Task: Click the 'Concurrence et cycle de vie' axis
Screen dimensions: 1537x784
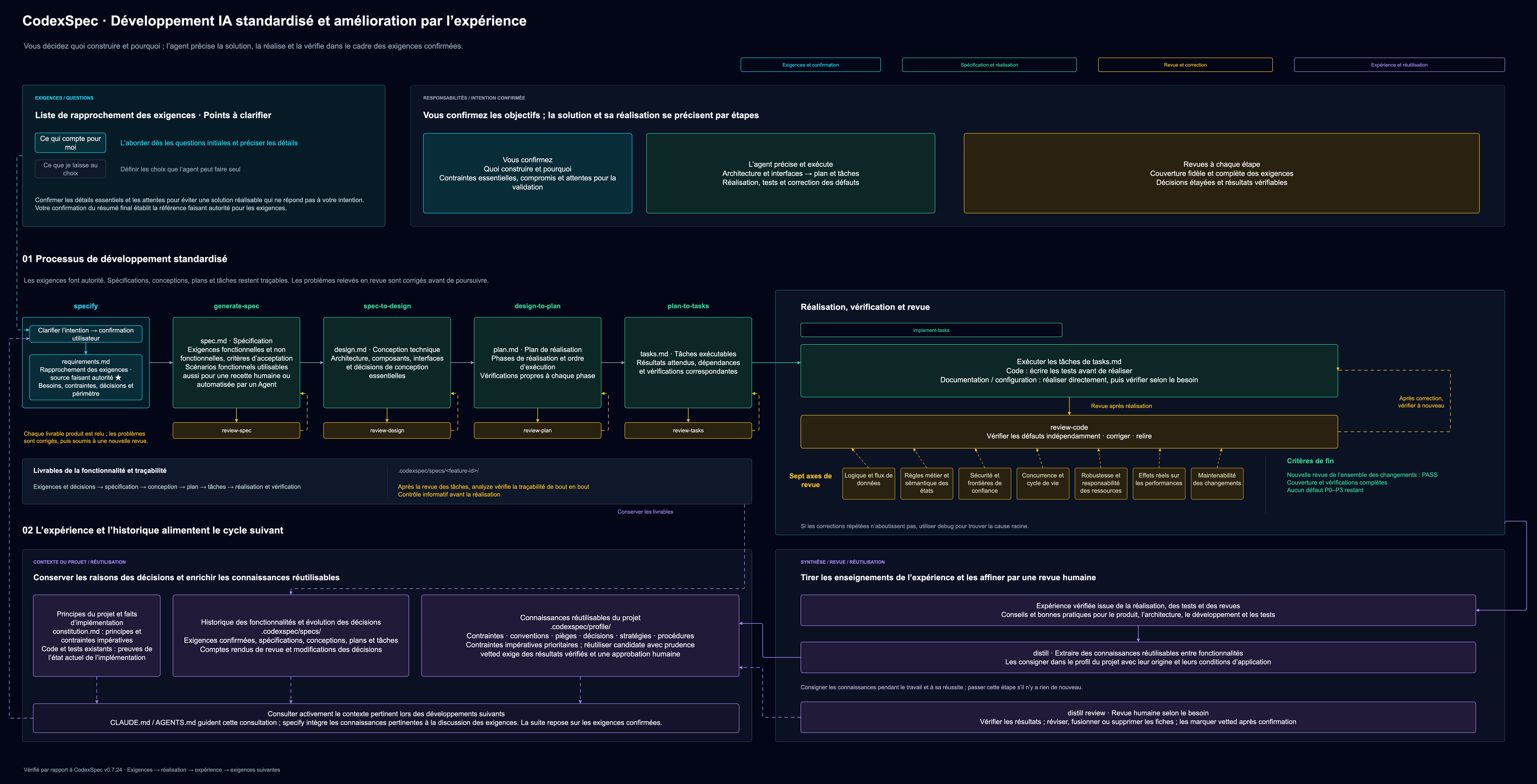Action: tap(1042, 483)
